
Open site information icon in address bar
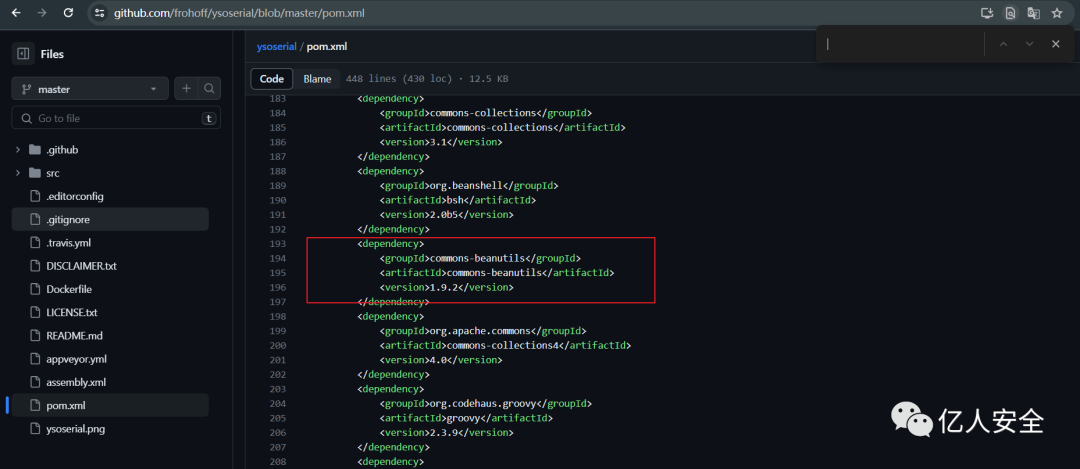pos(100,13)
